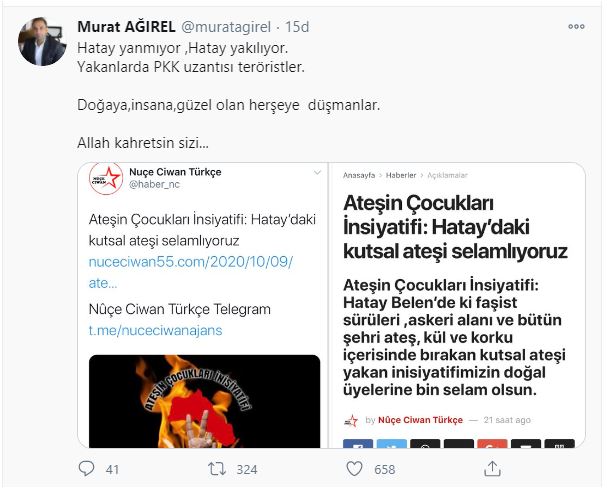Go to Haberler breadcrumb
Viewport: 607px width, 488px height.
coord(401,175)
